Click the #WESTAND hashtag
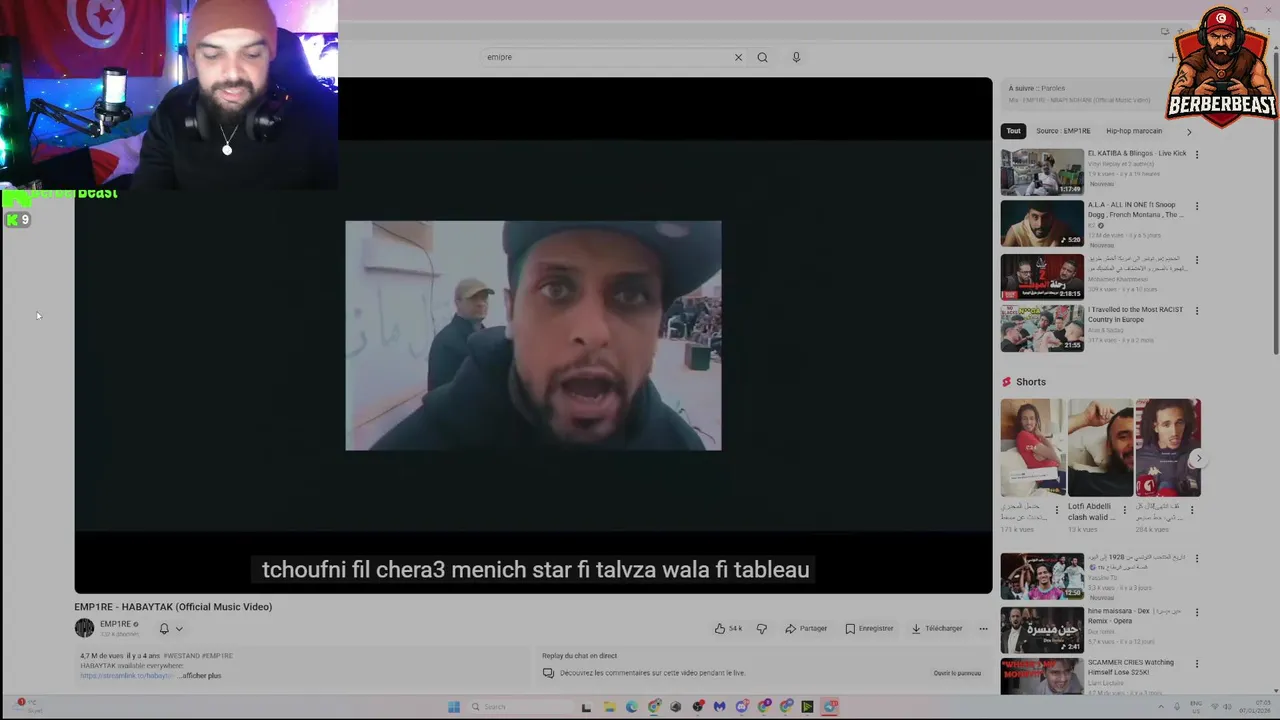This screenshot has height=720, width=1280. pyautogui.click(x=181, y=656)
